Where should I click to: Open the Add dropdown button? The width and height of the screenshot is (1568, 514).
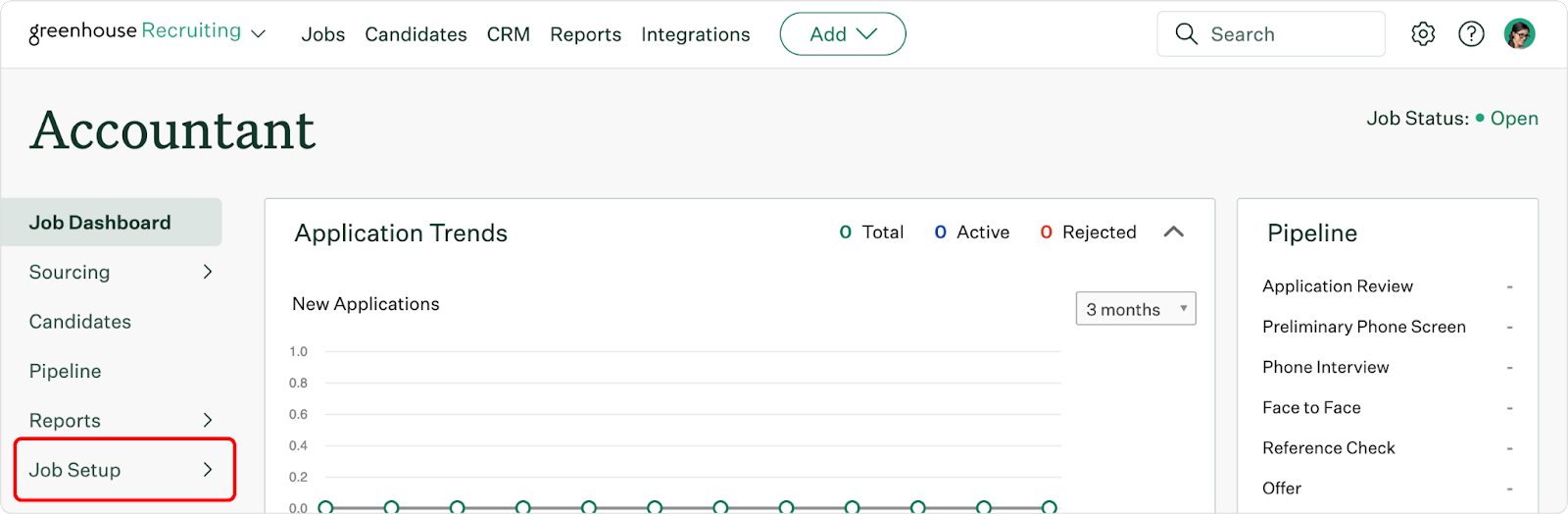(x=843, y=34)
